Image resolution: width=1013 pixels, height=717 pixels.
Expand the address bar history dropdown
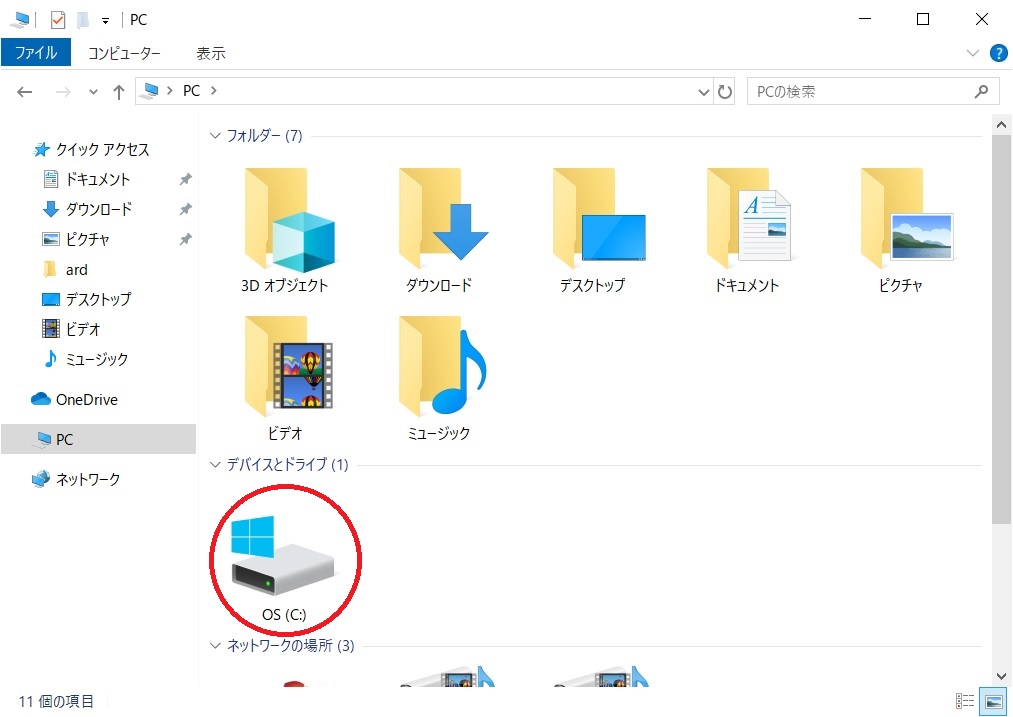click(x=704, y=92)
